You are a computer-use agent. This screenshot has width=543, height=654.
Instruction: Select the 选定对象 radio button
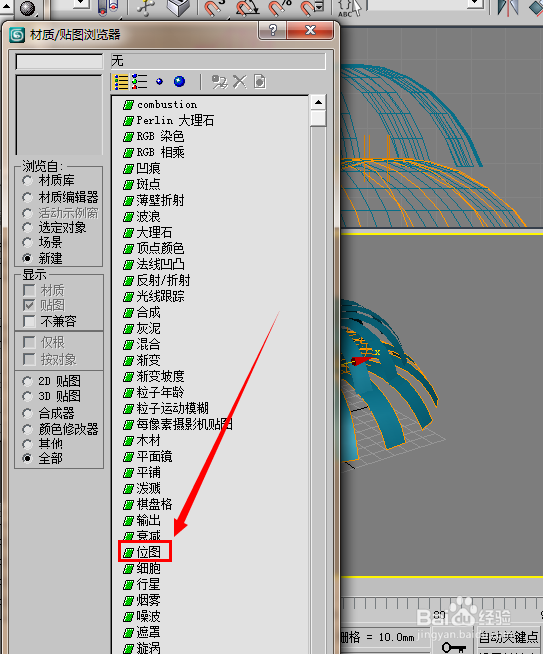(x=28, y=228)
